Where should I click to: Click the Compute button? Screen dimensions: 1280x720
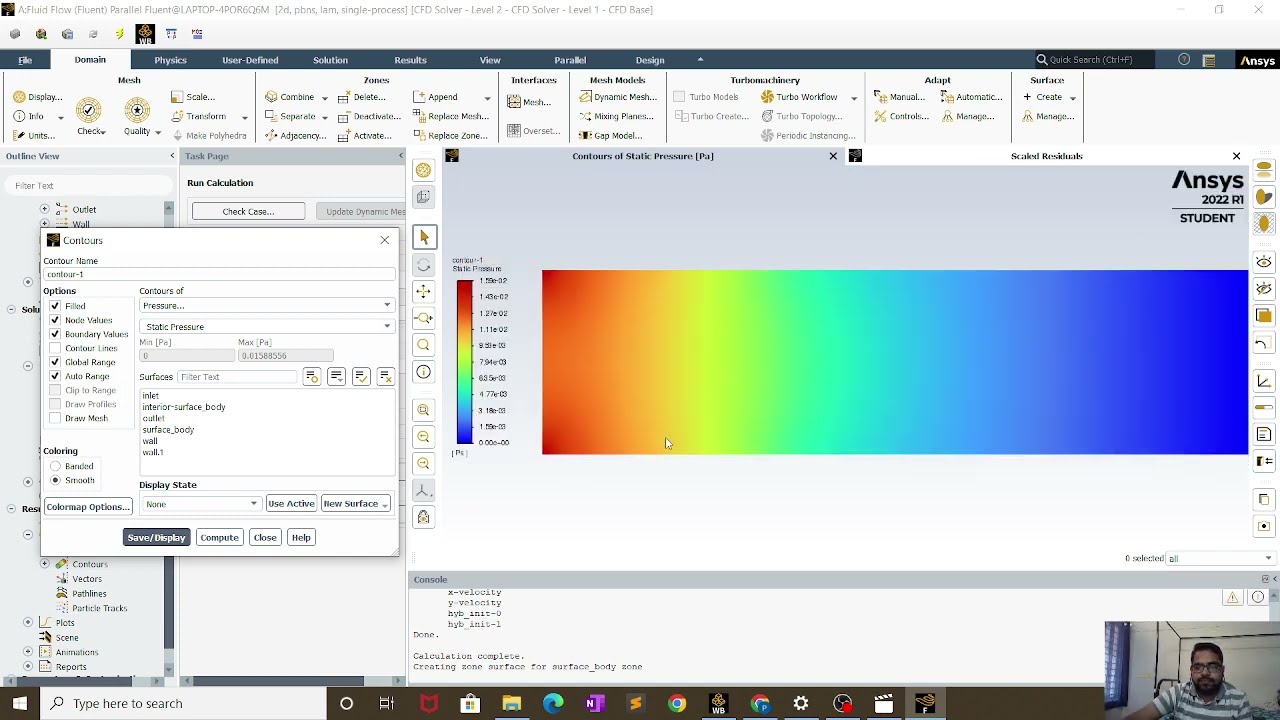pyautogui.click(x=219, y=538)
